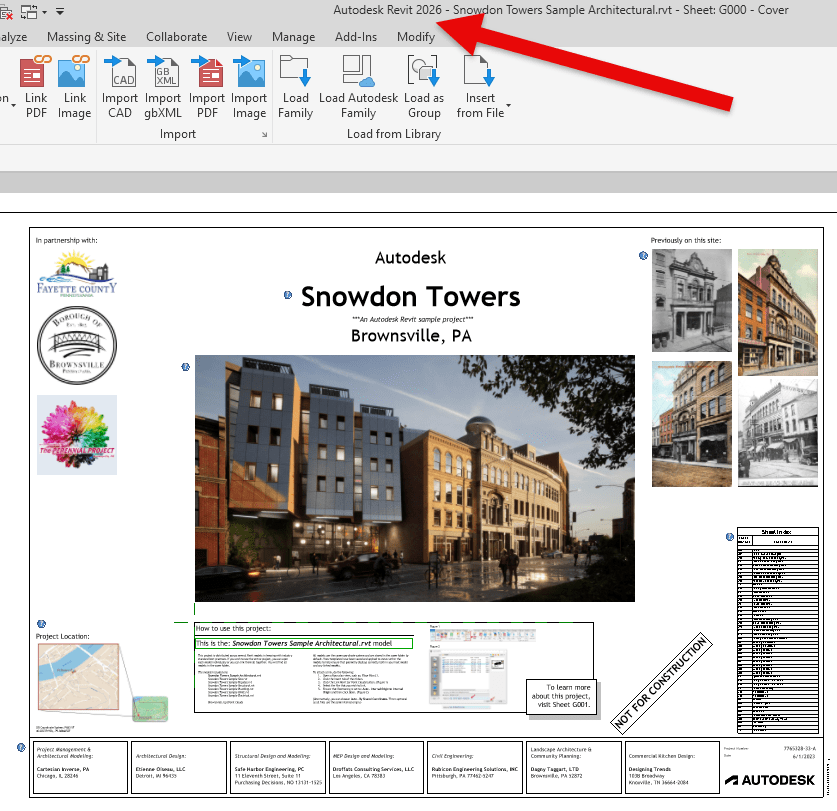Switch to the Massing & Site tab

click(87, 37)
